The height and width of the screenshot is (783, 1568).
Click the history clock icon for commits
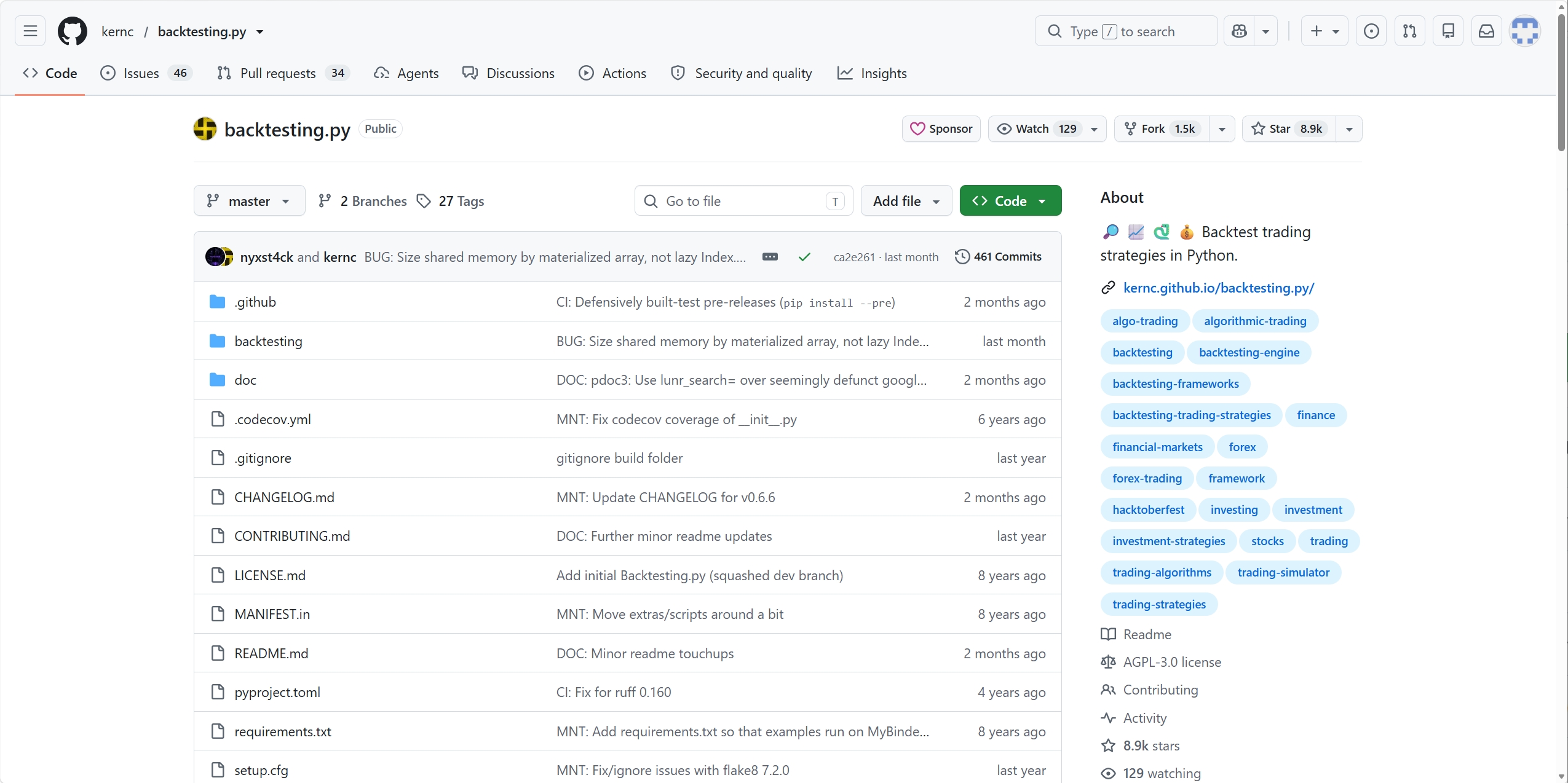pos(962,256)
